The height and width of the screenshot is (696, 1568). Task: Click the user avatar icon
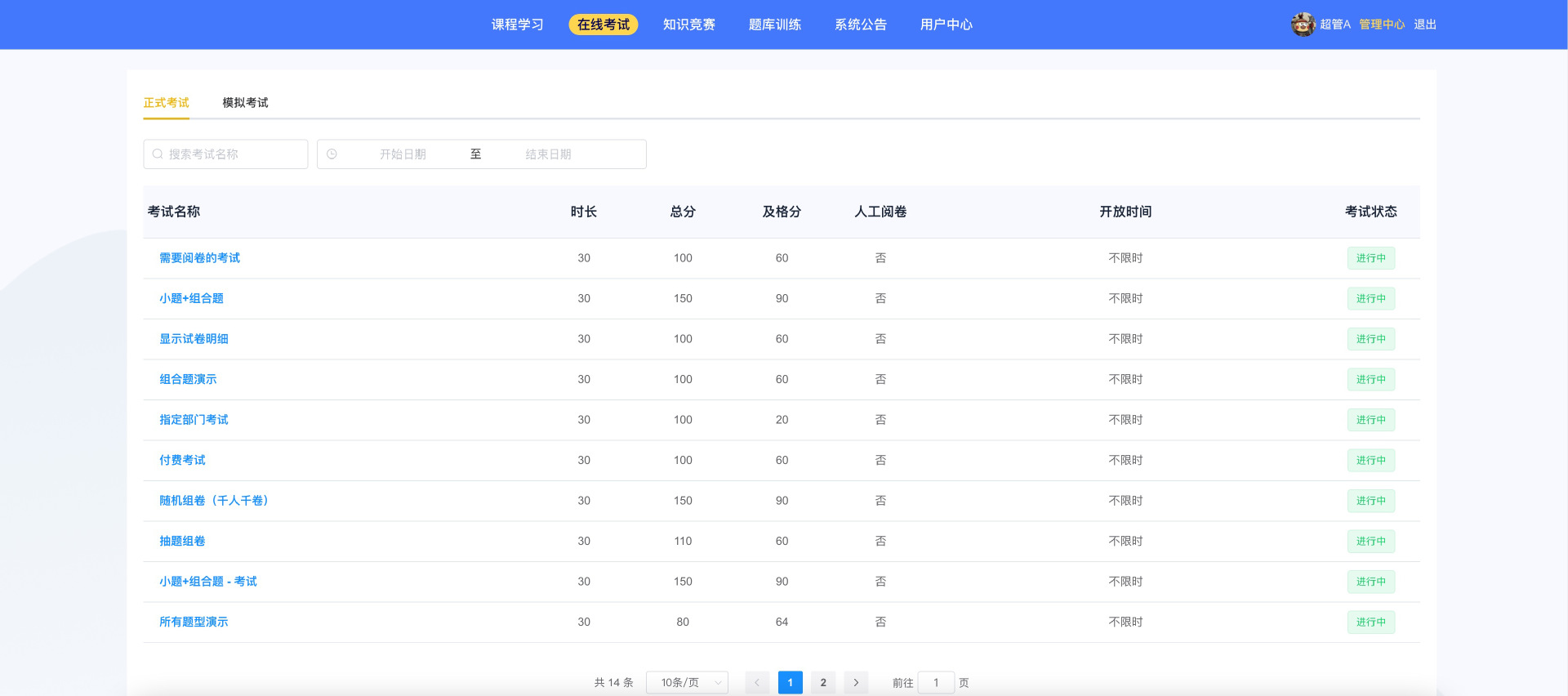tap(1303, 25)
